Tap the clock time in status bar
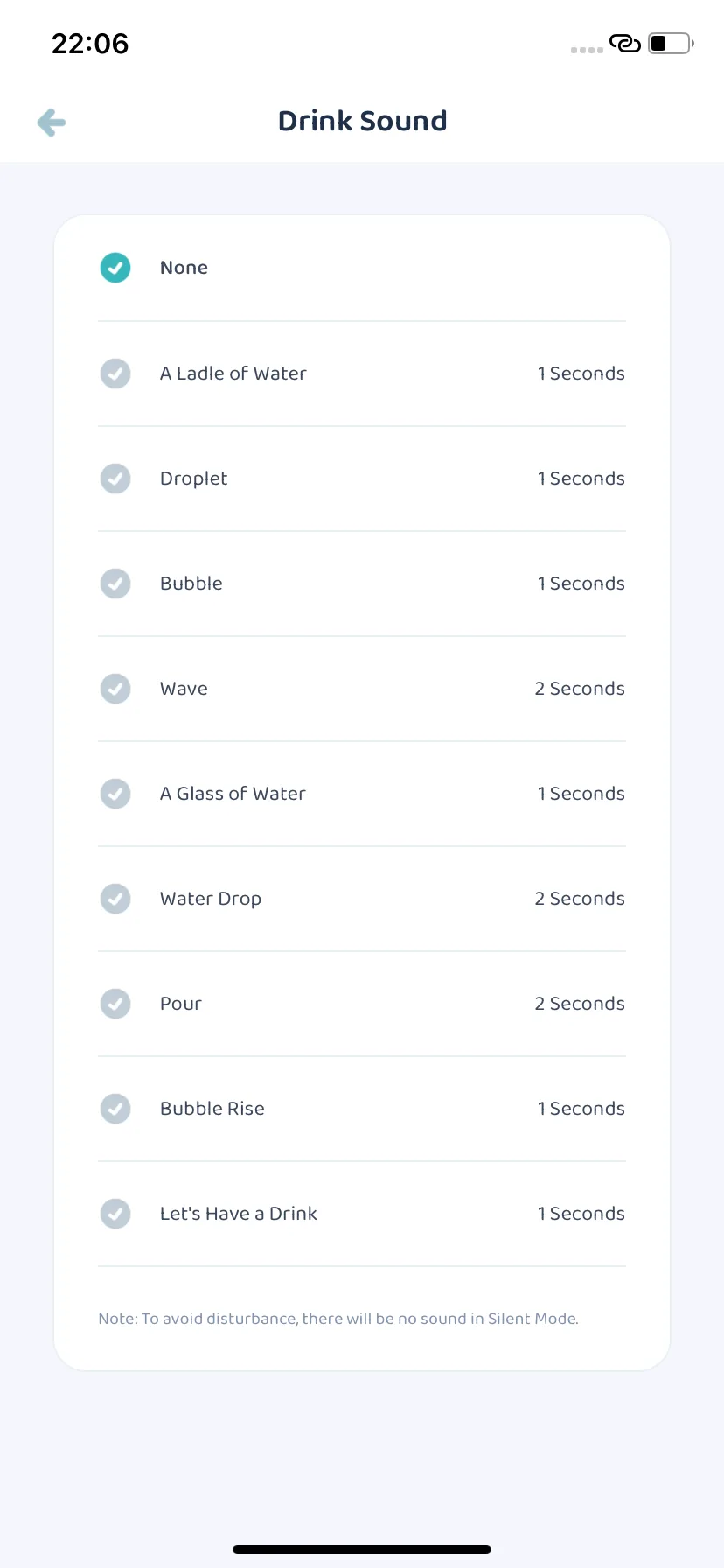This screenshot has height=1568, width=724. click(90, 44)
